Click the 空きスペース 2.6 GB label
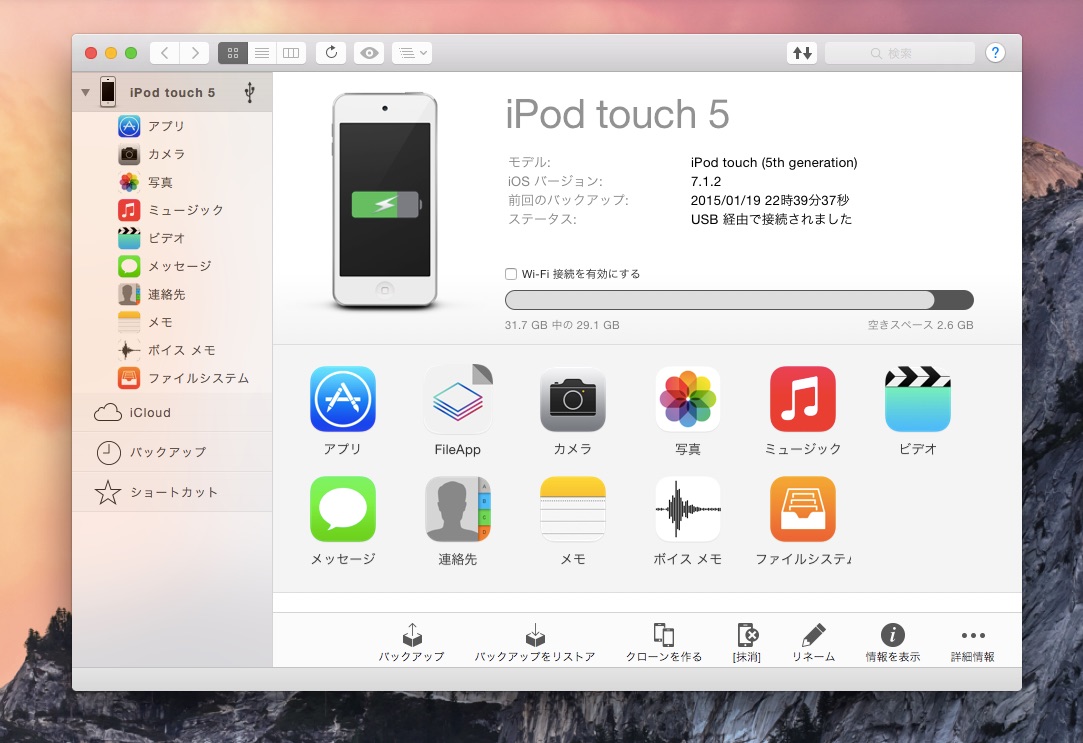This screenshot has width=1083, height=743. tap(920, 325)
